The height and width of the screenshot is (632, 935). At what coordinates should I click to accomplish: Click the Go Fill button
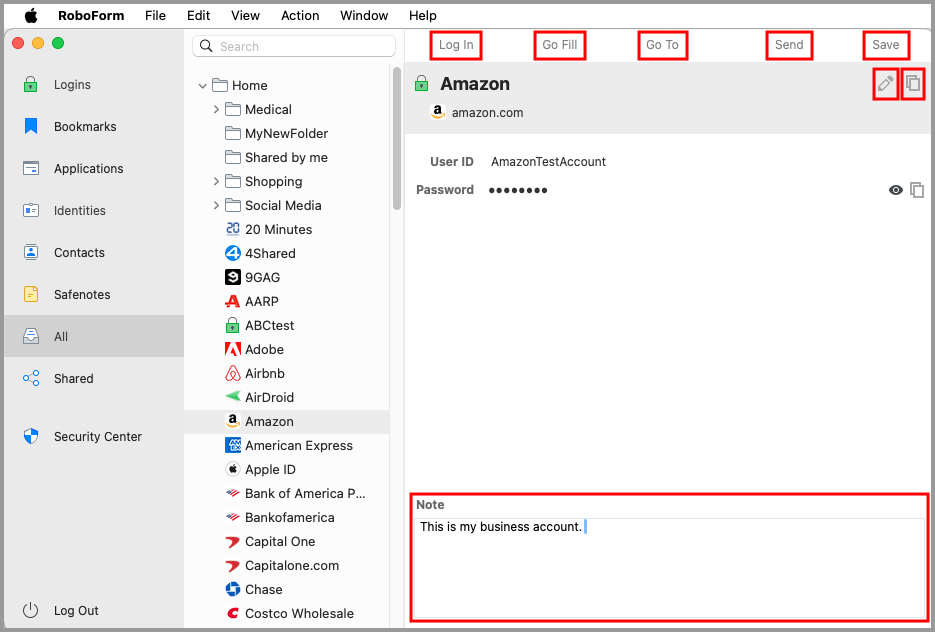tap(560, 45)
